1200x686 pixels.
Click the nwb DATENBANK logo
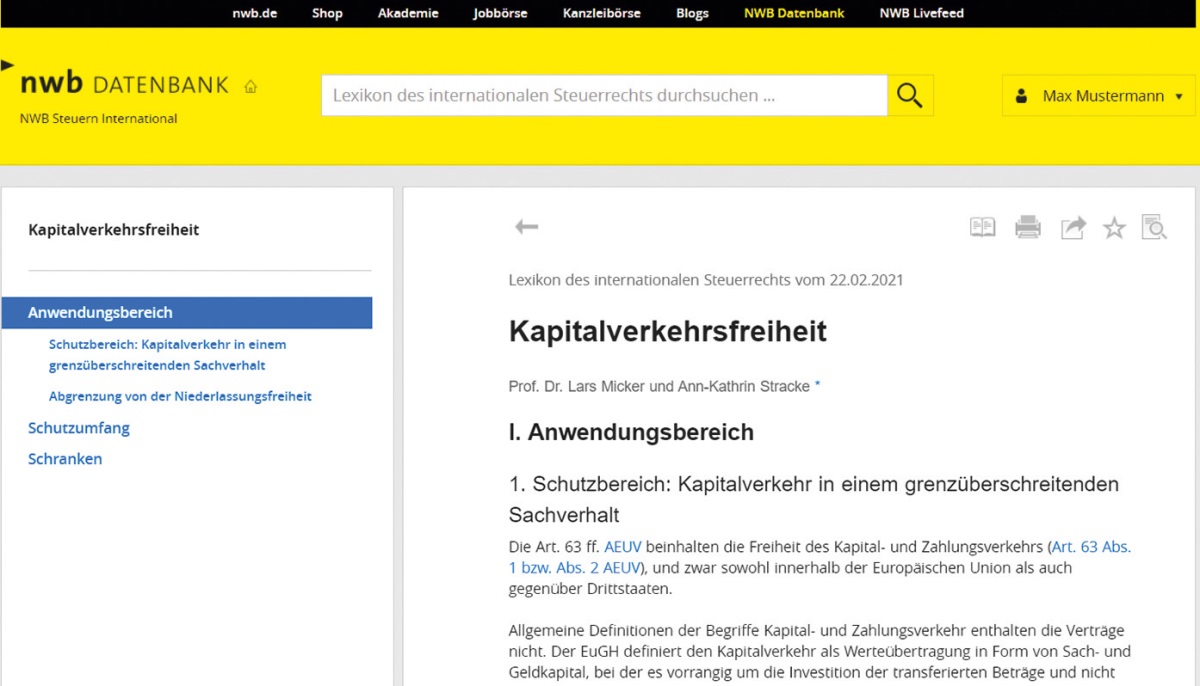pyautogui.click(x=124, y=84)
